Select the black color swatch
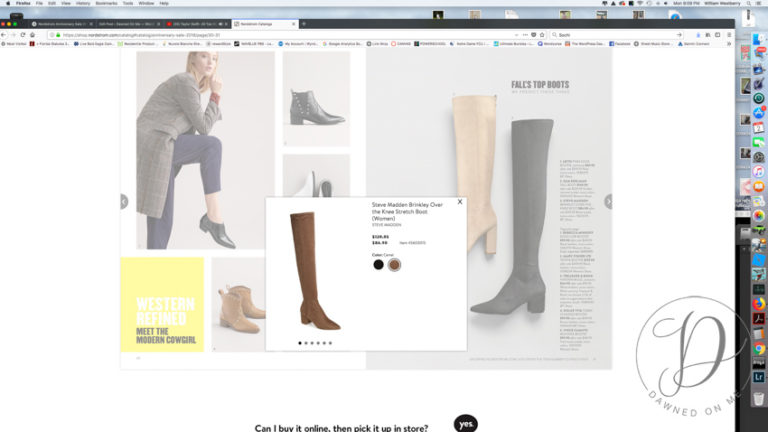Image resolution: width=768 pixels, height=432 pixels. click(x=378, y=264)
